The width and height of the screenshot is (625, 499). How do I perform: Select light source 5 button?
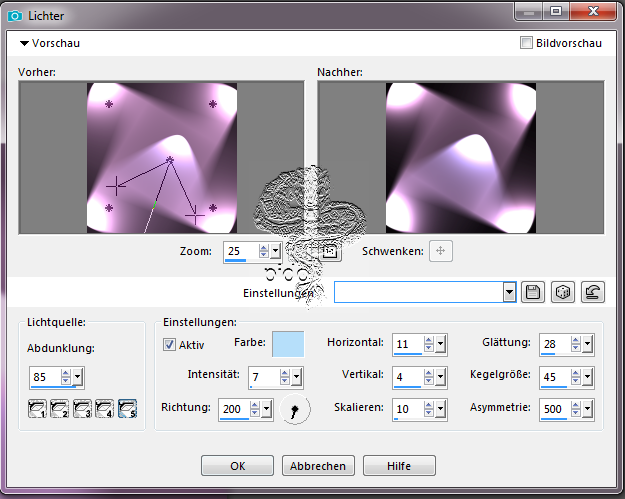tap(127, 408)
